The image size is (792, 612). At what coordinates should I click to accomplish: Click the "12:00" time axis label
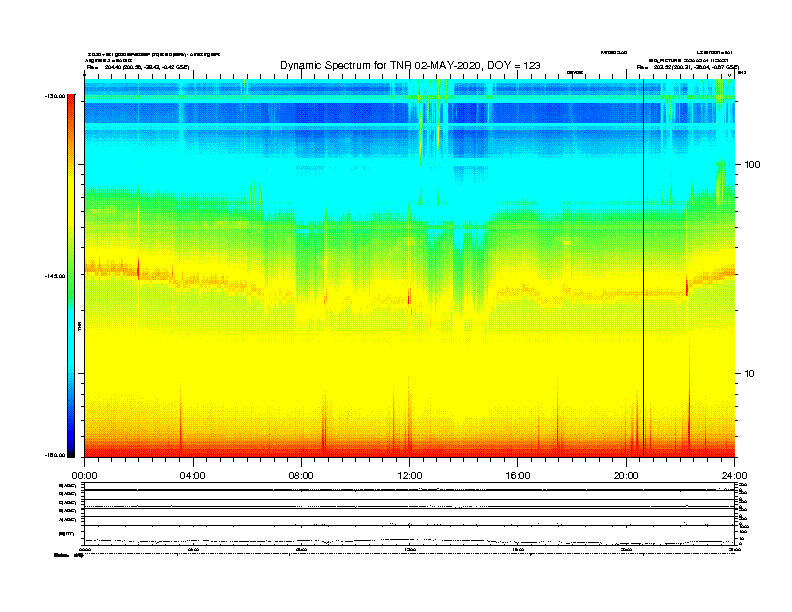click(x=410, y=476)
